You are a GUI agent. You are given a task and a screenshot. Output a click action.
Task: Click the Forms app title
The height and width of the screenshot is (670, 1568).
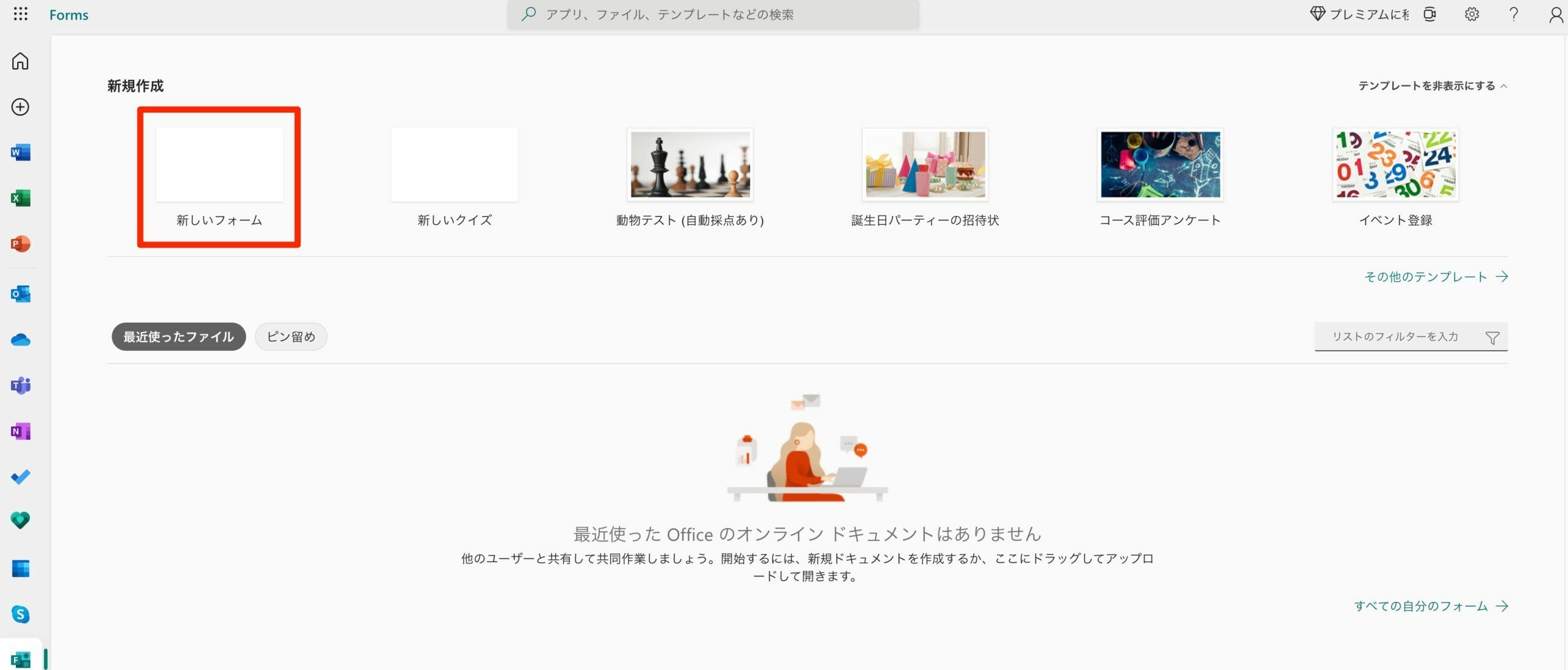click(x=69, y=14)
